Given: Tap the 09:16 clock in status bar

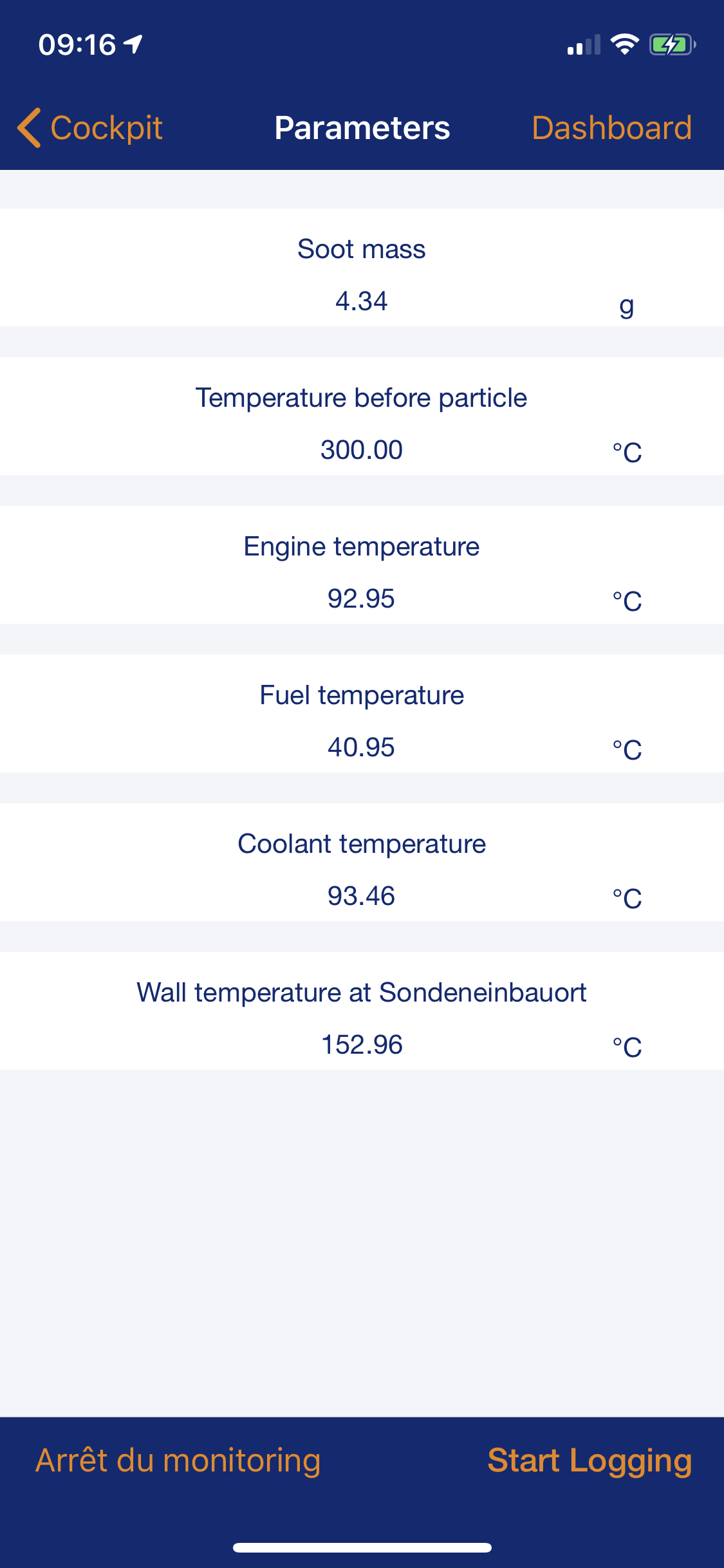Looking at the screenshot, I should pyautogui.click(x=77, y=44).
